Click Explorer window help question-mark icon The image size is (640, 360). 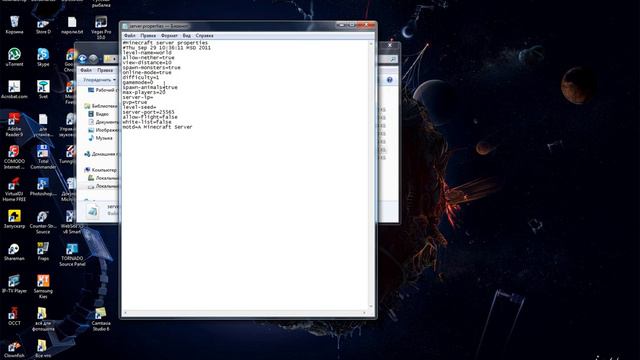389,80
